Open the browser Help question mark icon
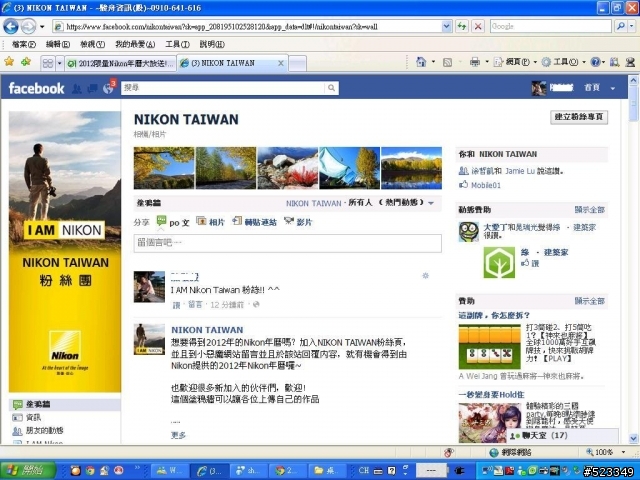The height and width of the screenshot is (480, 640). [x=596, y=62]
